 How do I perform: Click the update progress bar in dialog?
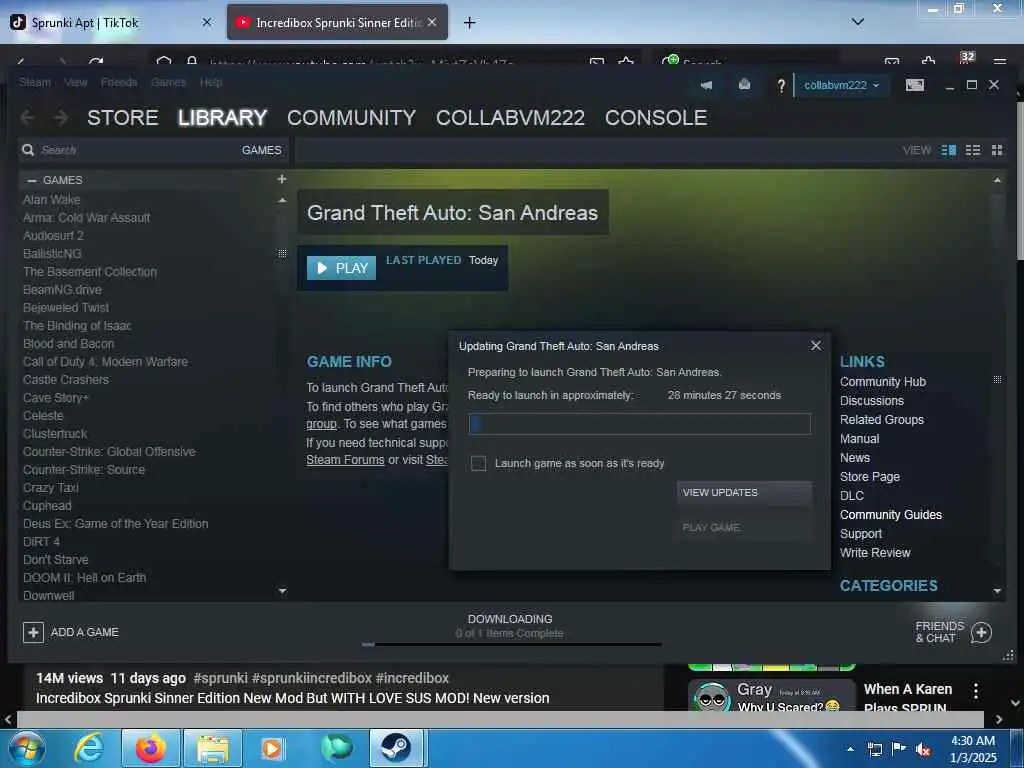click(x=639, y=424)
